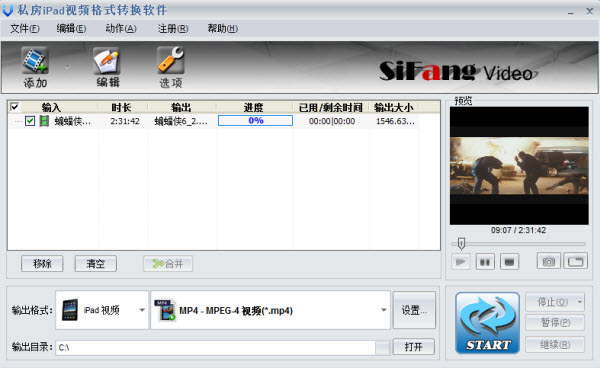Close the converter window
Image resolution: width=600 pixels, height=368 pixels.
(x=590, y=11)
